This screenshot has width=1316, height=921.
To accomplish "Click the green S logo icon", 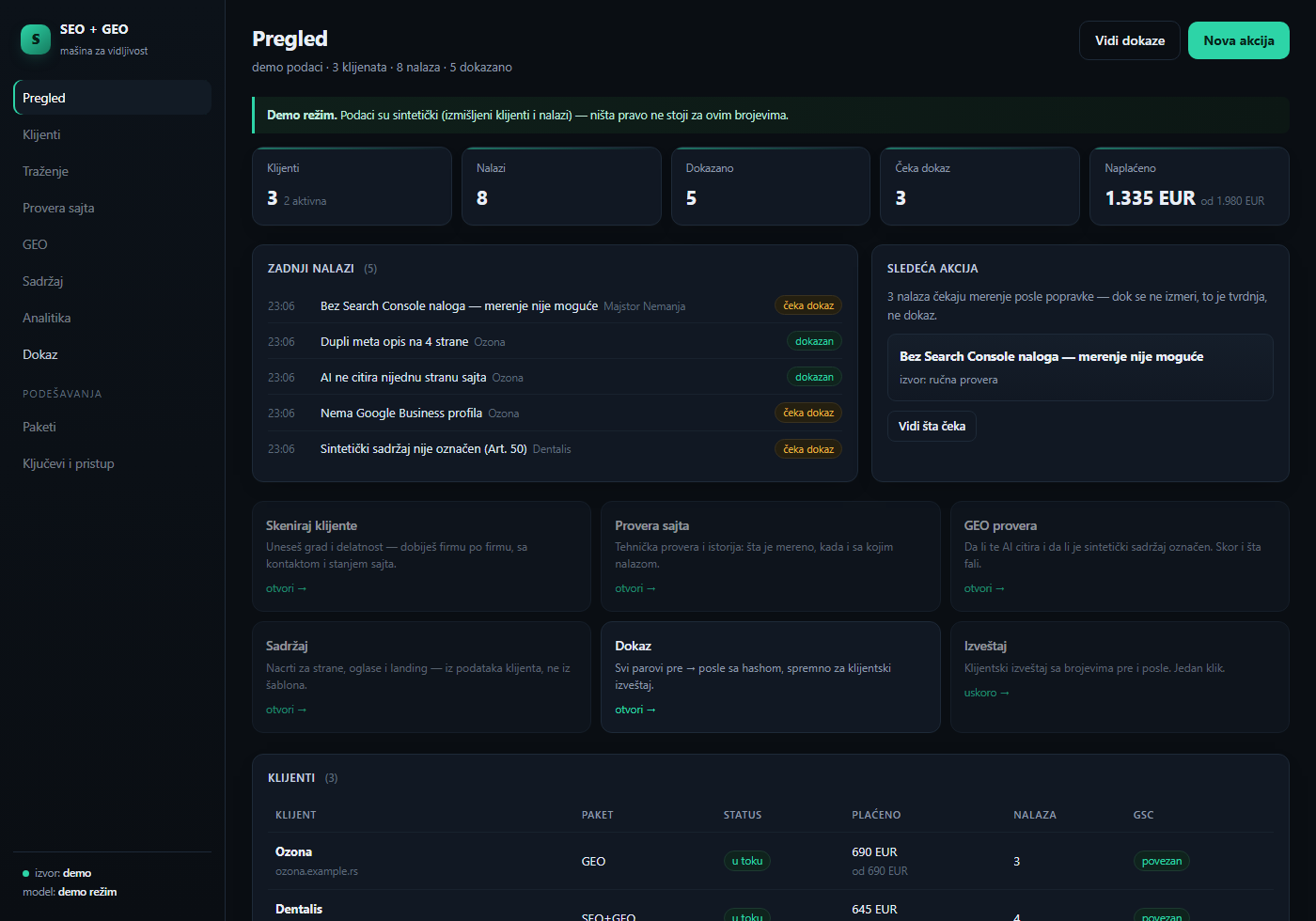I will pyautogui.click(x=36, y=39).
